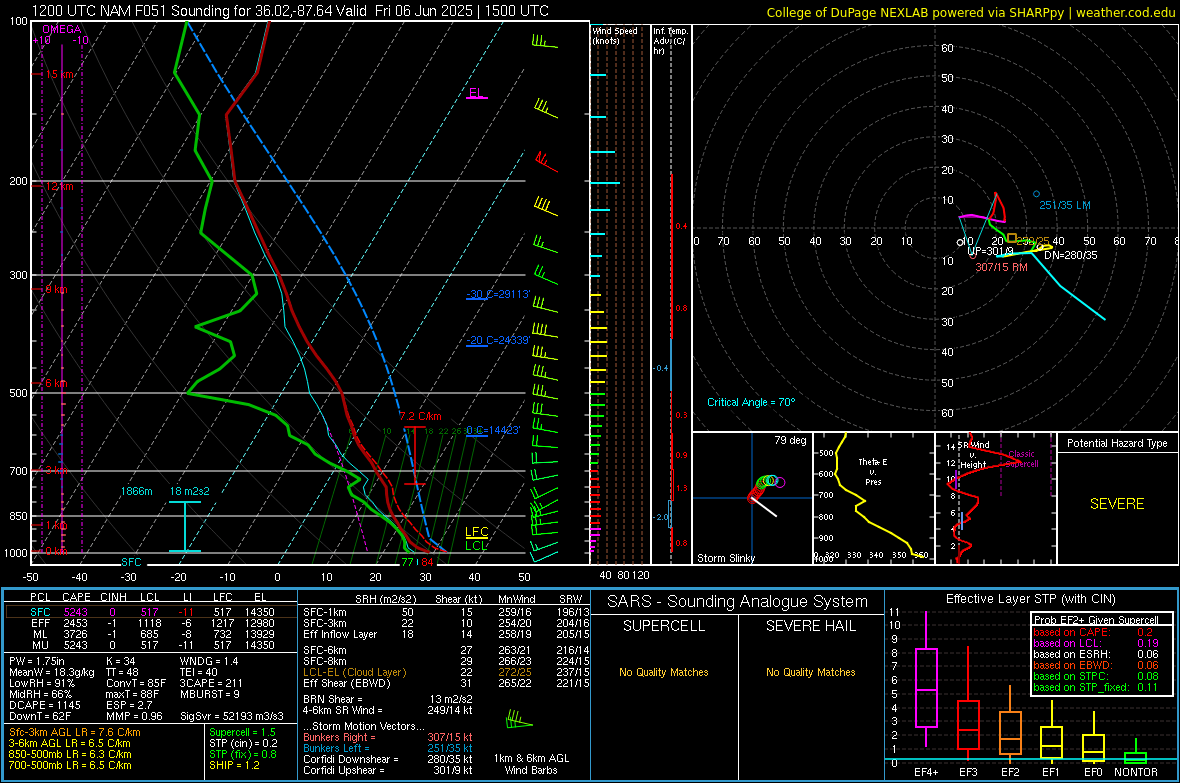Click the Eff Inflow Layer row label

tap(339, 634)
